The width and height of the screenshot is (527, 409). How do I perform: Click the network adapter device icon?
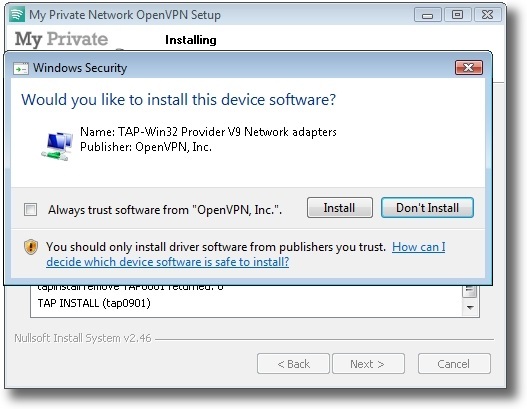click(x=57, y=146)
